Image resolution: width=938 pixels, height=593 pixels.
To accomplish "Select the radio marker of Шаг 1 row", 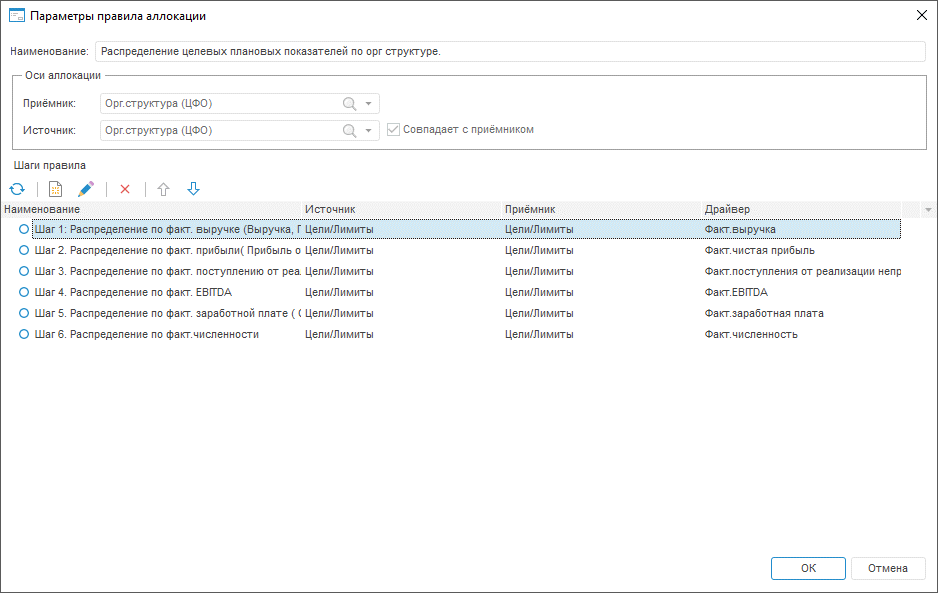I will [24, 230].
